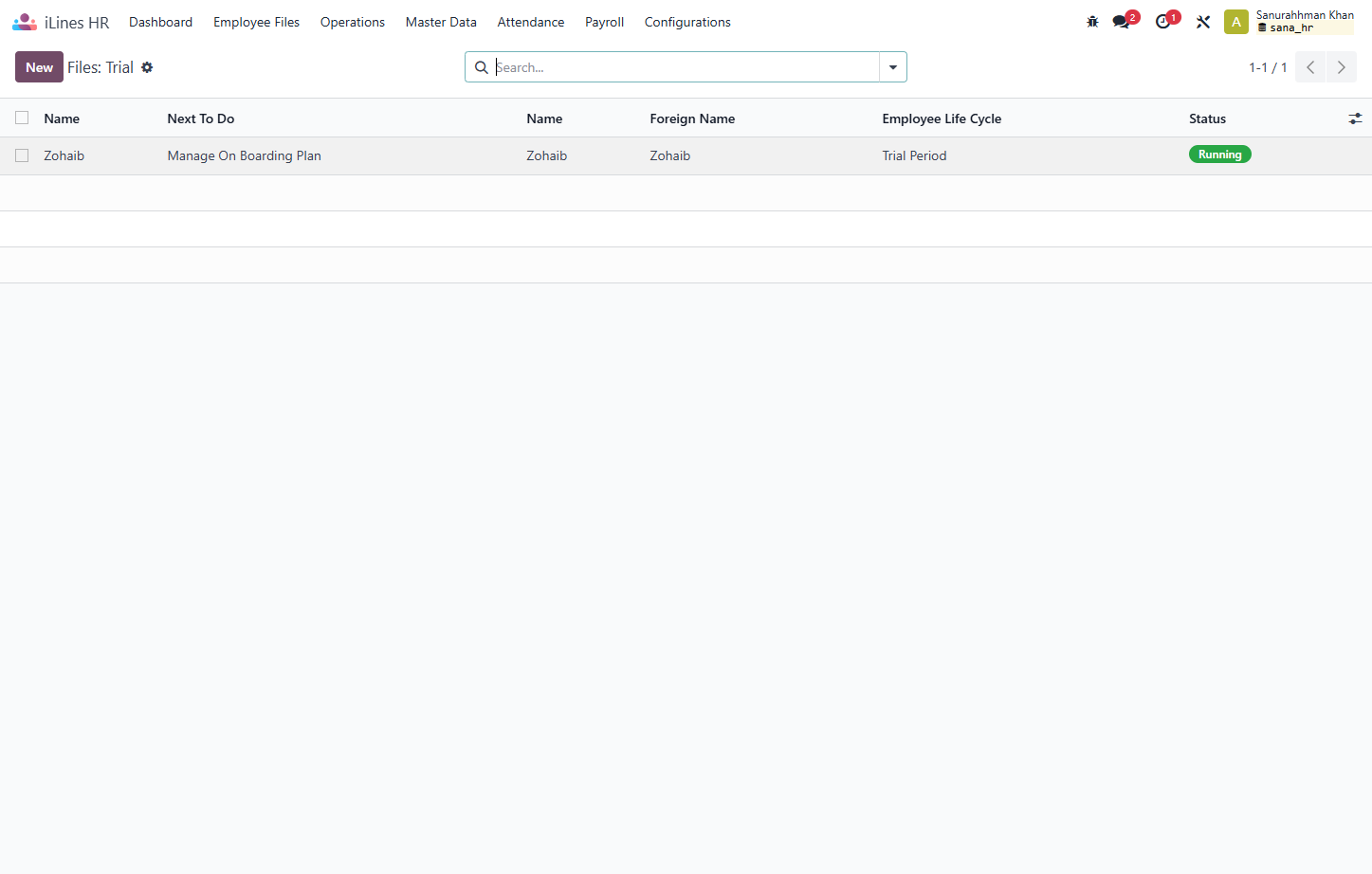Click the magnifier search icon
Image resolution: width=1372 pixels, height=874 pixels.
pos(482,67)
